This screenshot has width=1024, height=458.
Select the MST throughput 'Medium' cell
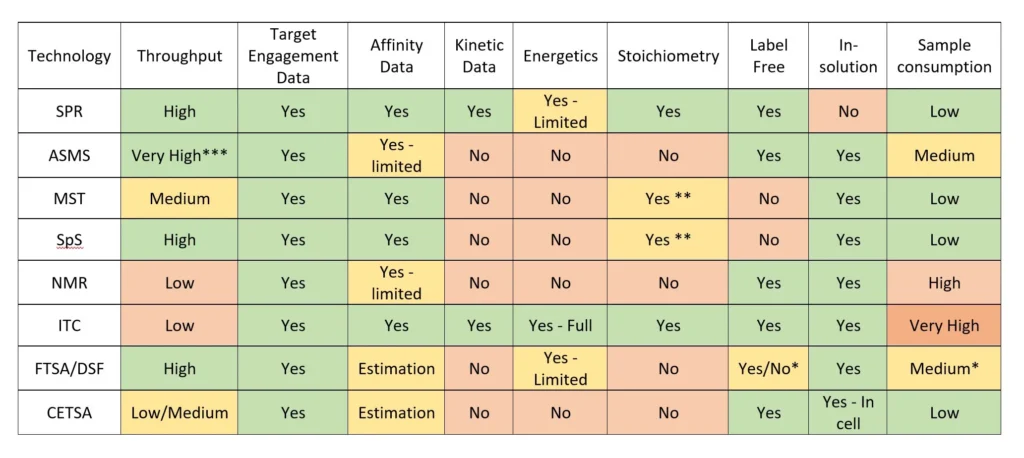click(179, 198)
